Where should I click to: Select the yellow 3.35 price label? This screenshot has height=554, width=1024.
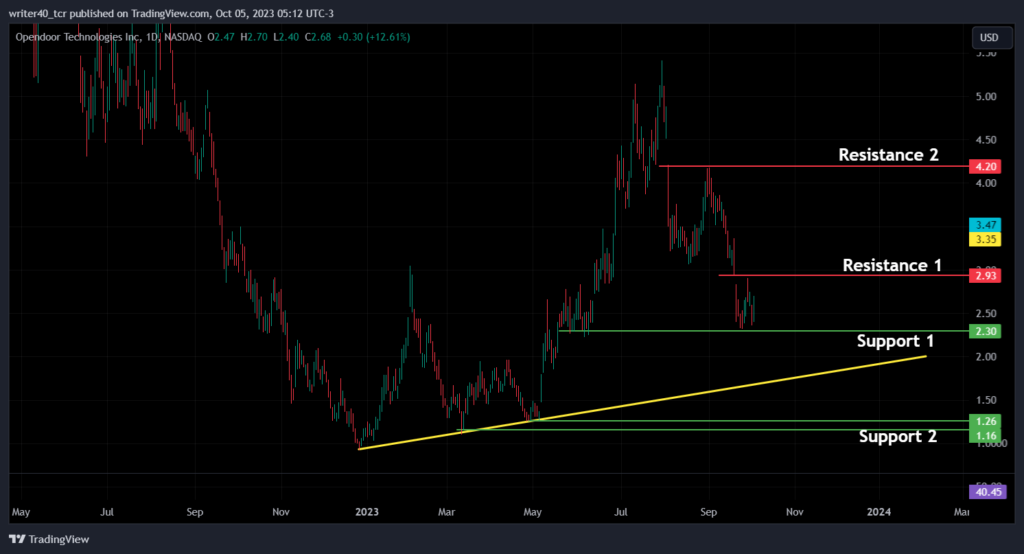tap(985, 239)
